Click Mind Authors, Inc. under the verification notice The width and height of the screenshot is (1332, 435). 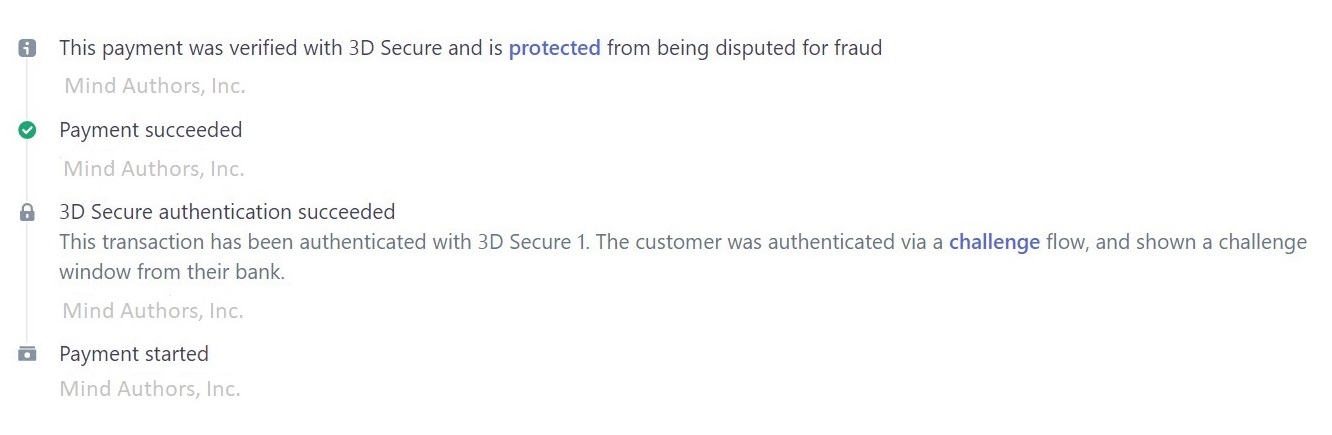tap(155, 86)
